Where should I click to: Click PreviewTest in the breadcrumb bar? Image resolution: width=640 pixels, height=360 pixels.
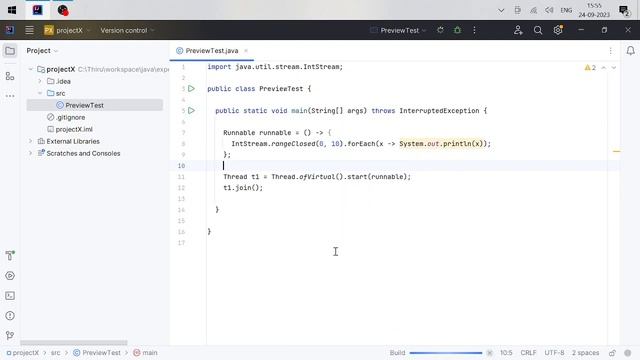(x=97, y=353)
